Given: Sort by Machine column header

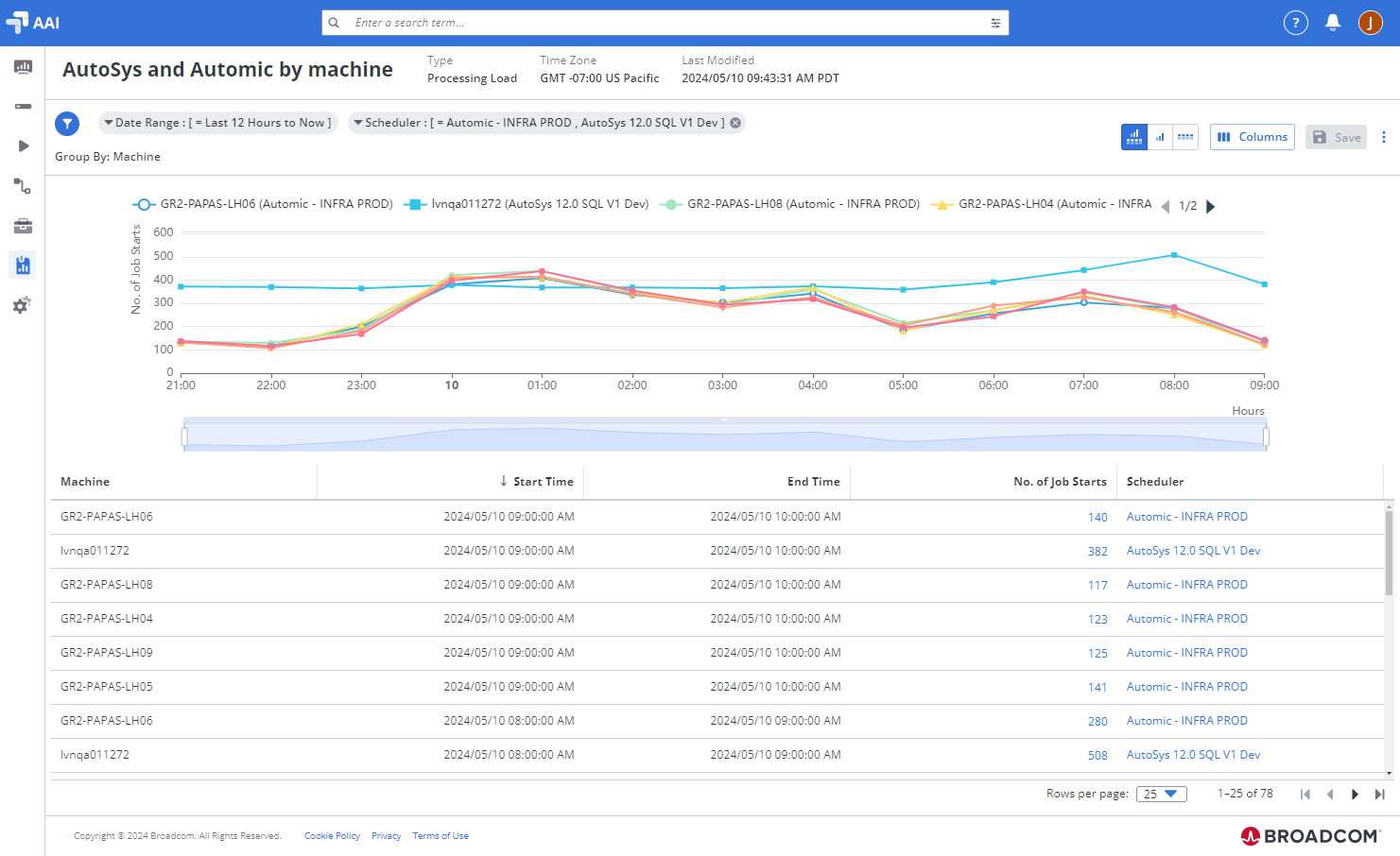Looking at the screenshot, I should [x=85, y=482].
